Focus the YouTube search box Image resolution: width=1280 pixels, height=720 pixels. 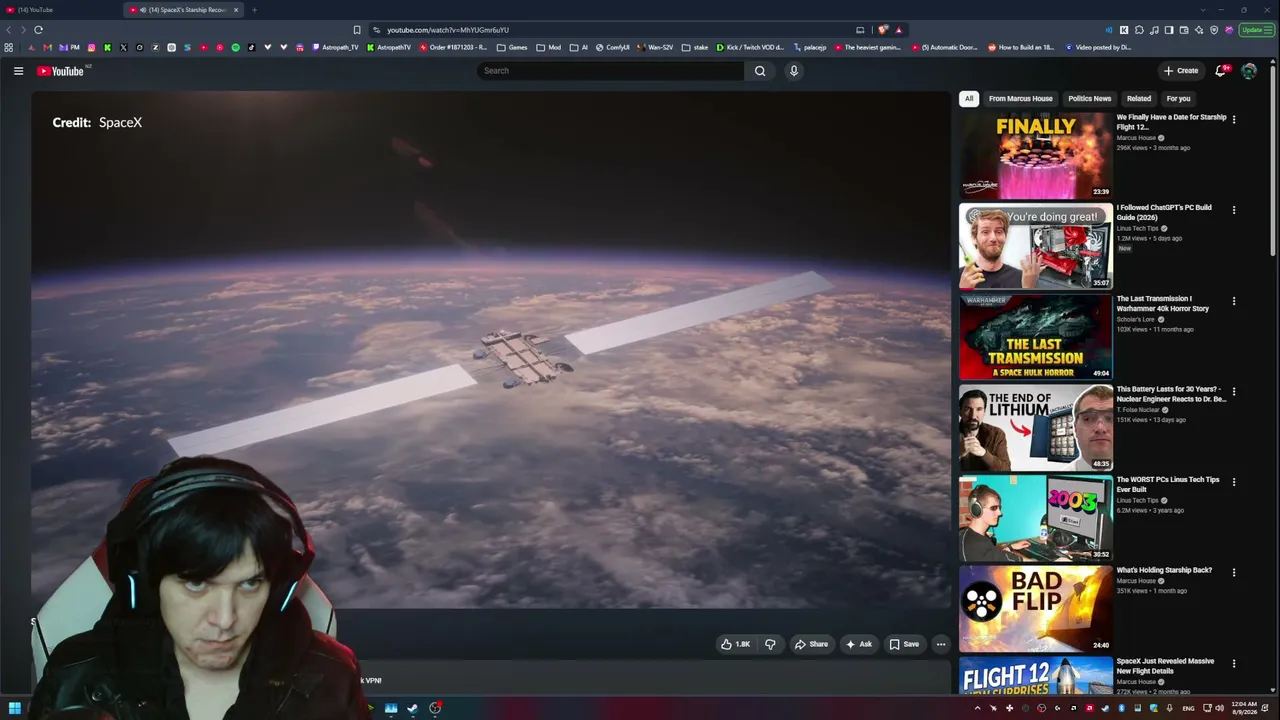[x=610, y=71]
